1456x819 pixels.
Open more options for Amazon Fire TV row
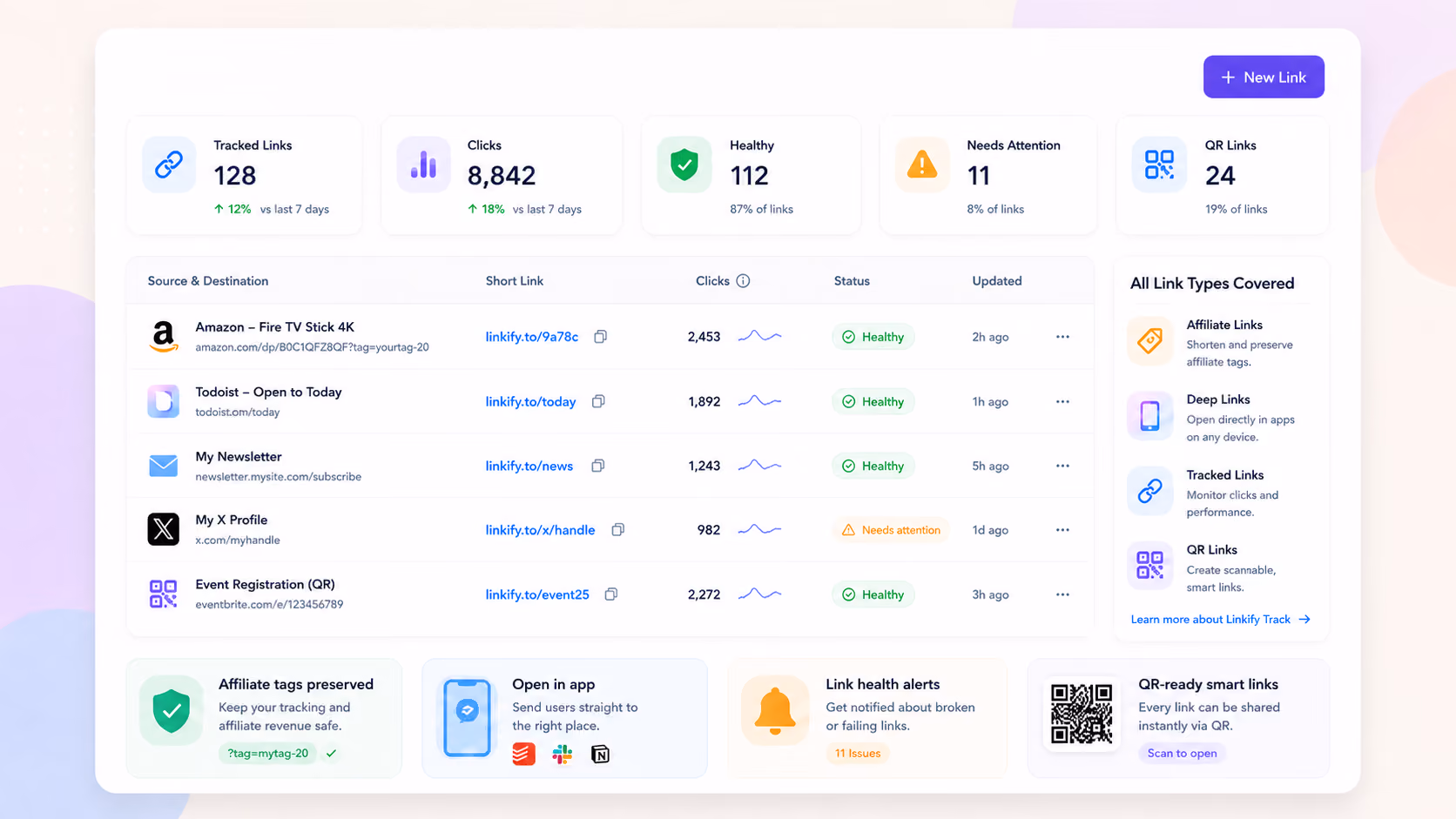[1062, 337]
